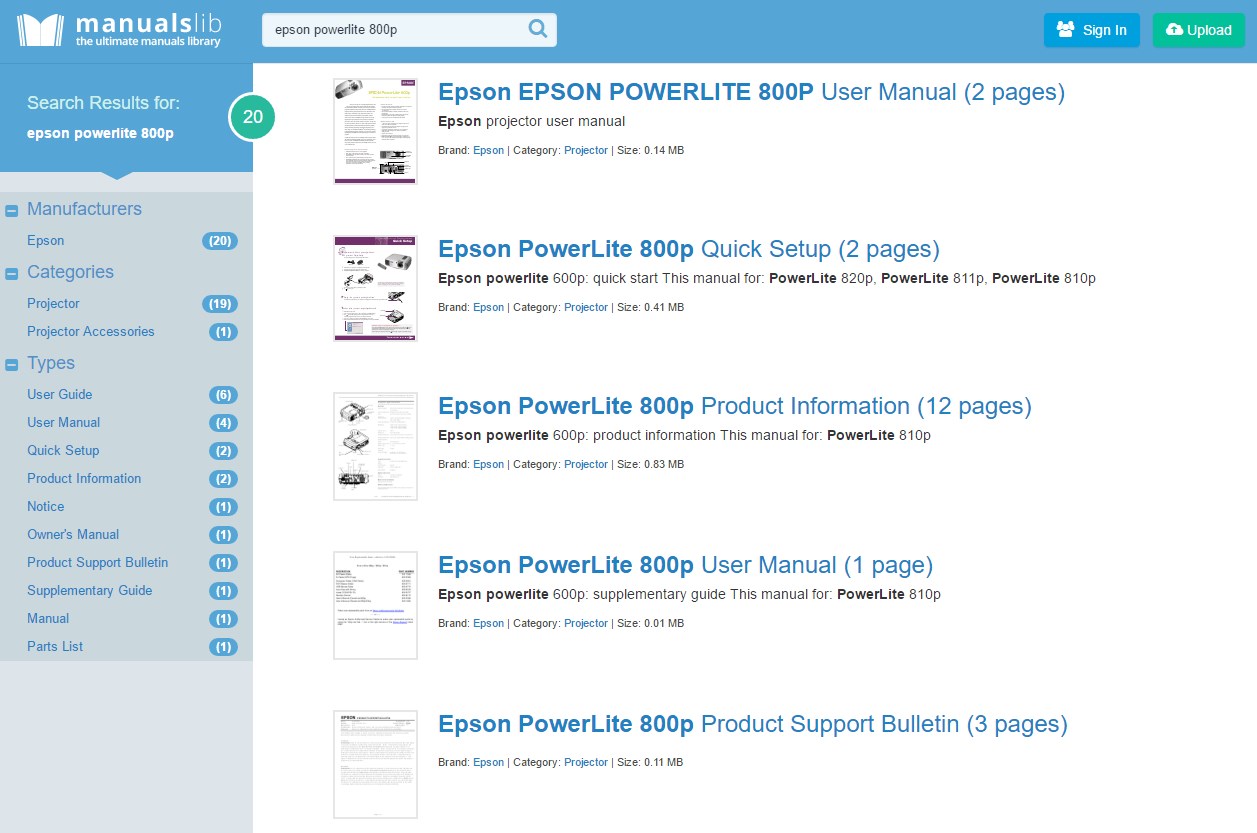1257x833 pixels.
Task: Click the Types heading text
Action: (x=51, y=364)
